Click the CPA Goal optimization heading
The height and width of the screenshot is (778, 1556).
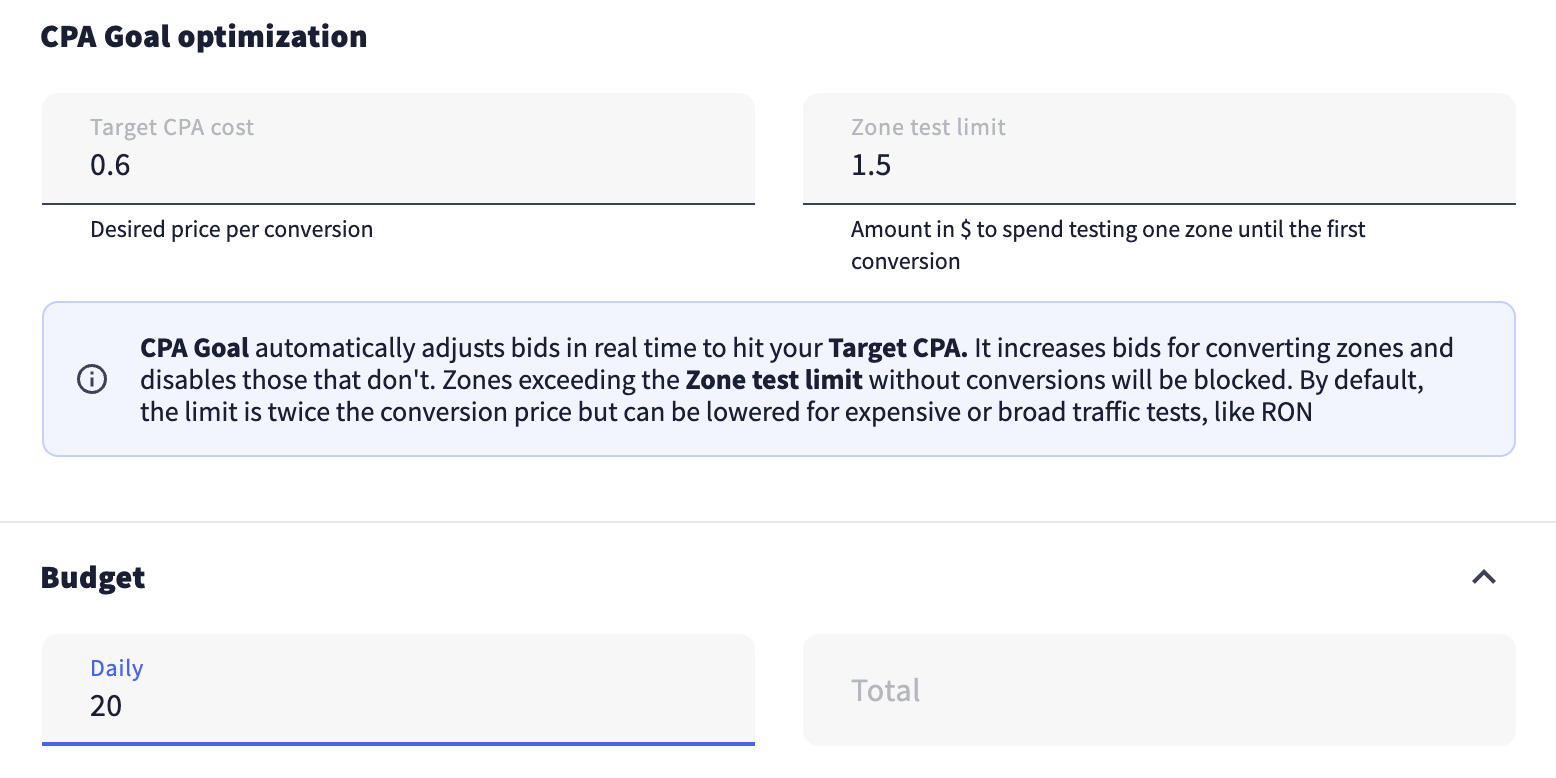pos(204,37)
